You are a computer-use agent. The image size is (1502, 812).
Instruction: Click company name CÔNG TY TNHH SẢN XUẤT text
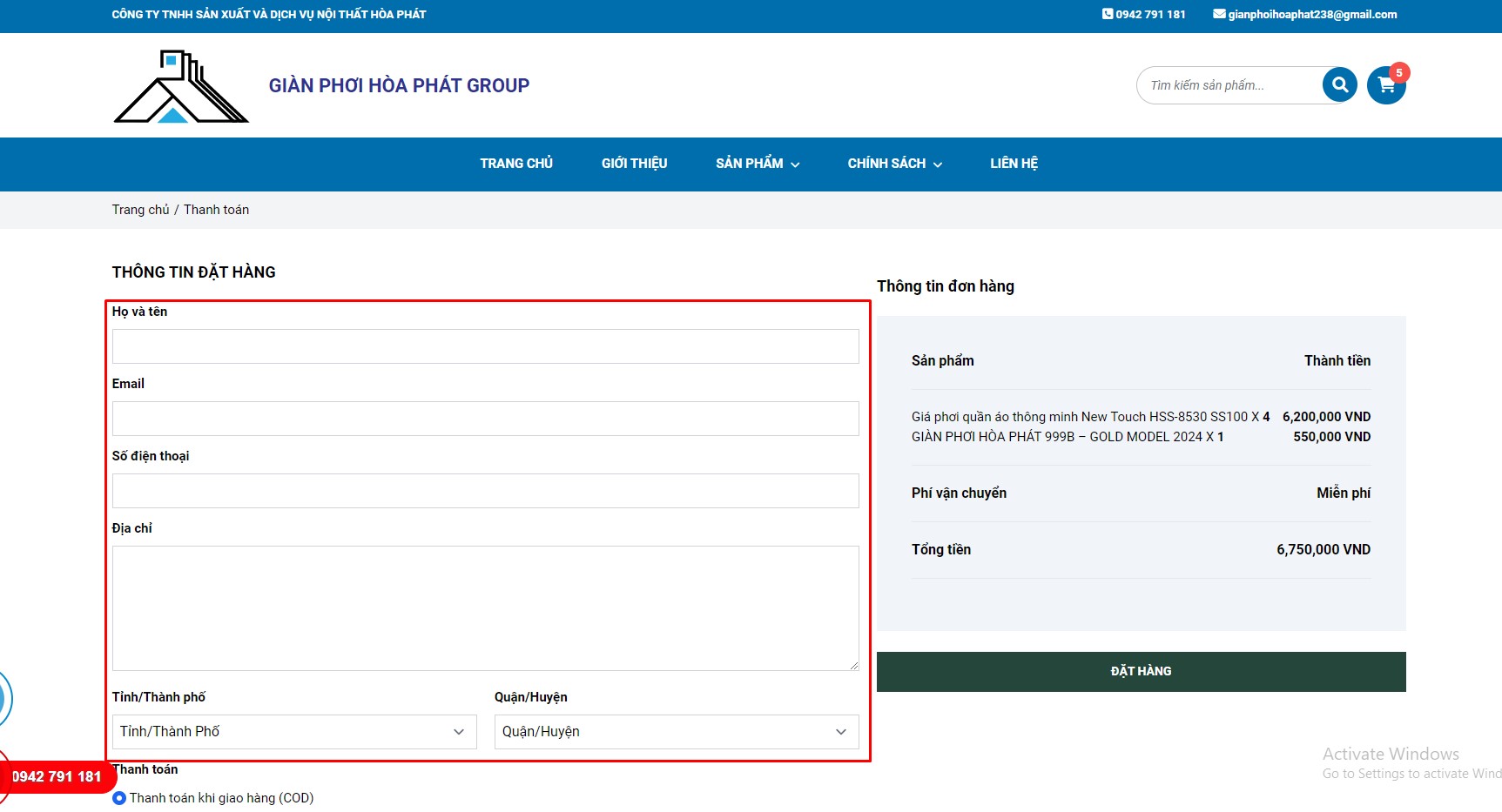point(269,14)
